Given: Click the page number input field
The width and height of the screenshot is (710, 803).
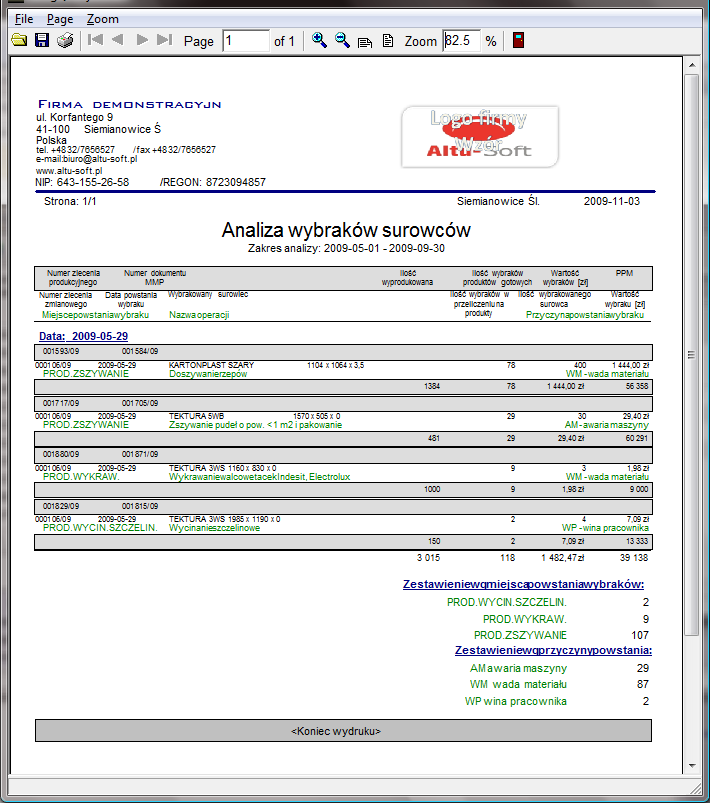Looking at the screenshot, I should click(245, 41).
